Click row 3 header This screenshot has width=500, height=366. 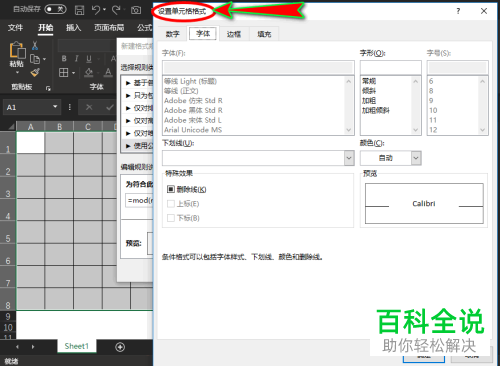[8, 187]
